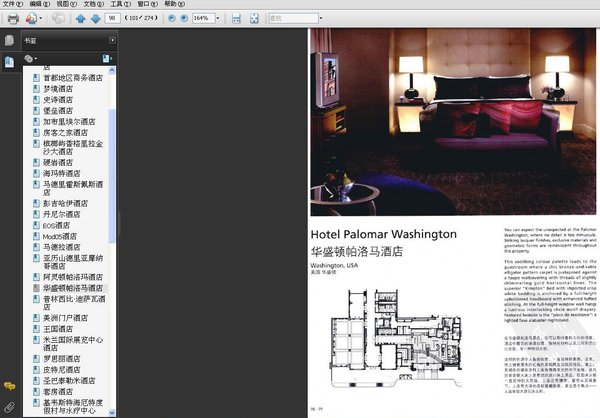Open the 帮助 (Help) menu
The height and width of the screenshot is (418, 600).
point(174,4)
